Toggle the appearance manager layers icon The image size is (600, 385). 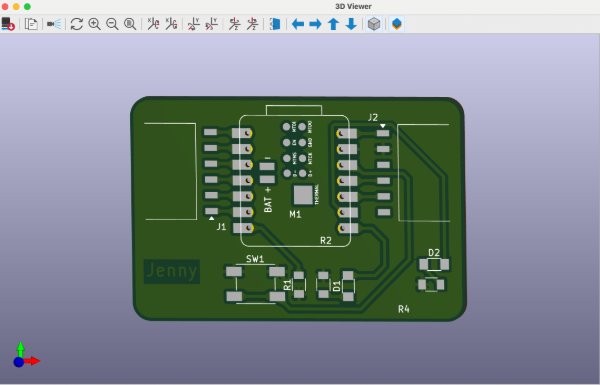397,24
